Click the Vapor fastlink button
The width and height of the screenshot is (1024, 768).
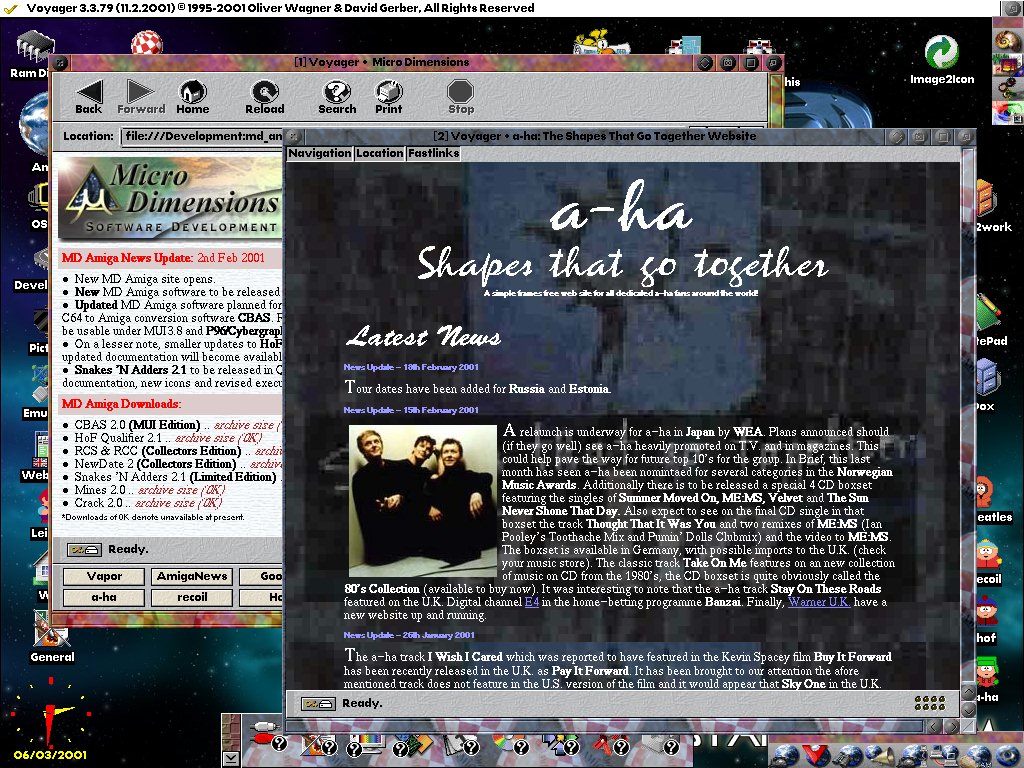(105, 576)
